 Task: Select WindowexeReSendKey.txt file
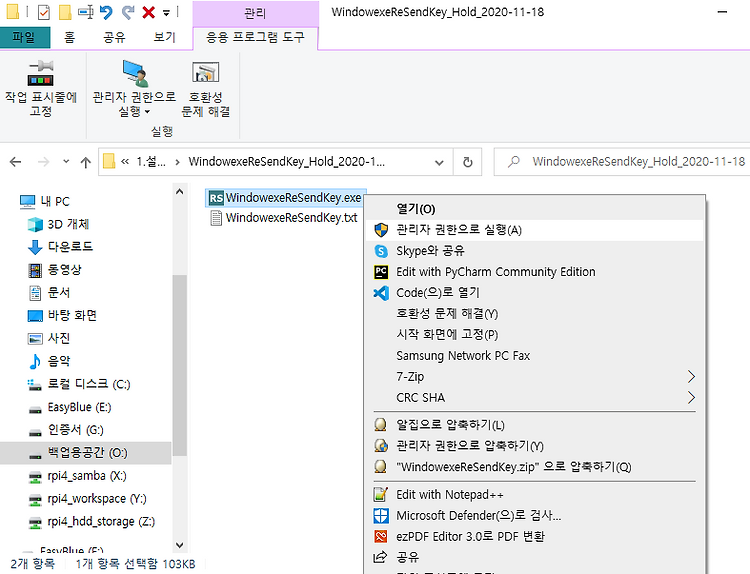[284, 218]
